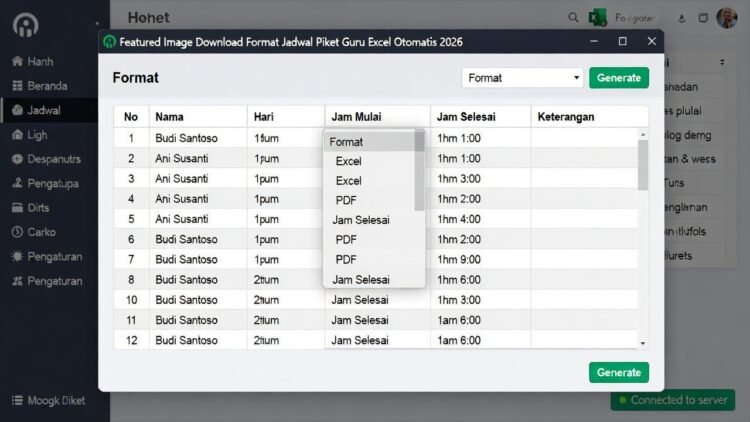This screenshot has width=750, height=422.
Task: Select first Excel option in list
Action: click(349, 161)
